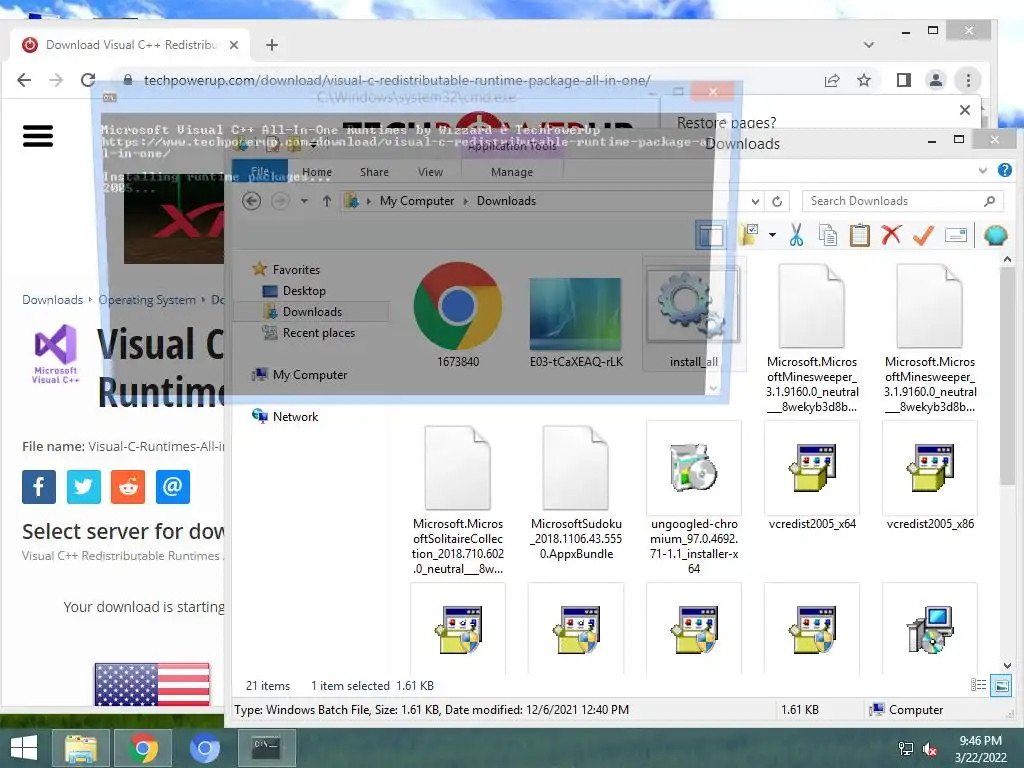Select Downloads in the navigation pane
1024x768 pixels.
[312, 312]
